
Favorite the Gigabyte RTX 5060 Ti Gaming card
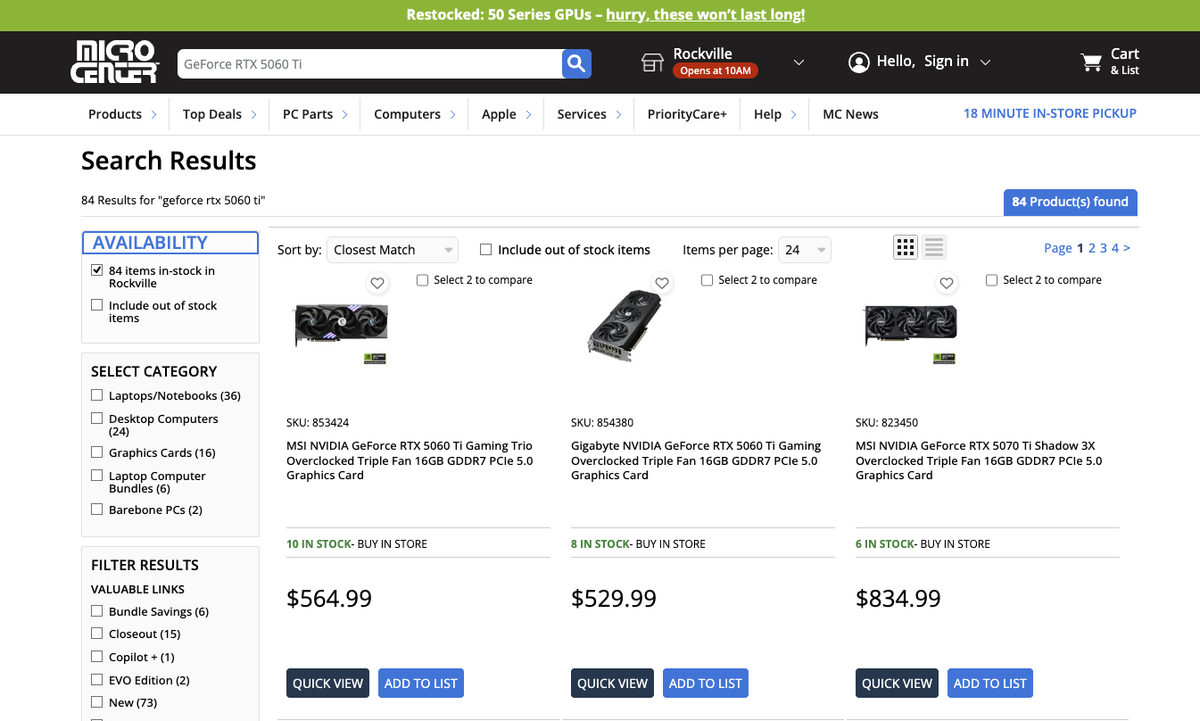tap(662, 283)
